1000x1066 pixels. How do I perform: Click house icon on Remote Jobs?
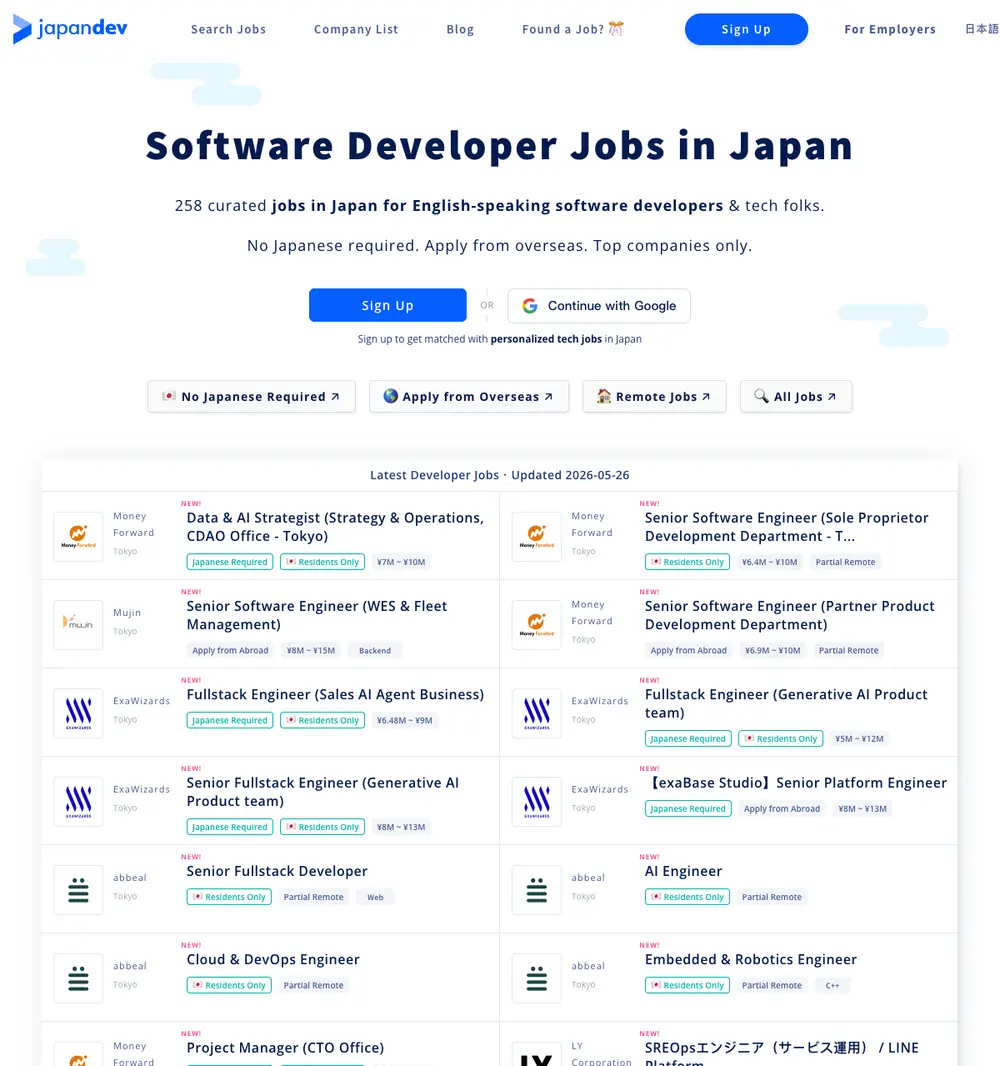coord(604,396)
